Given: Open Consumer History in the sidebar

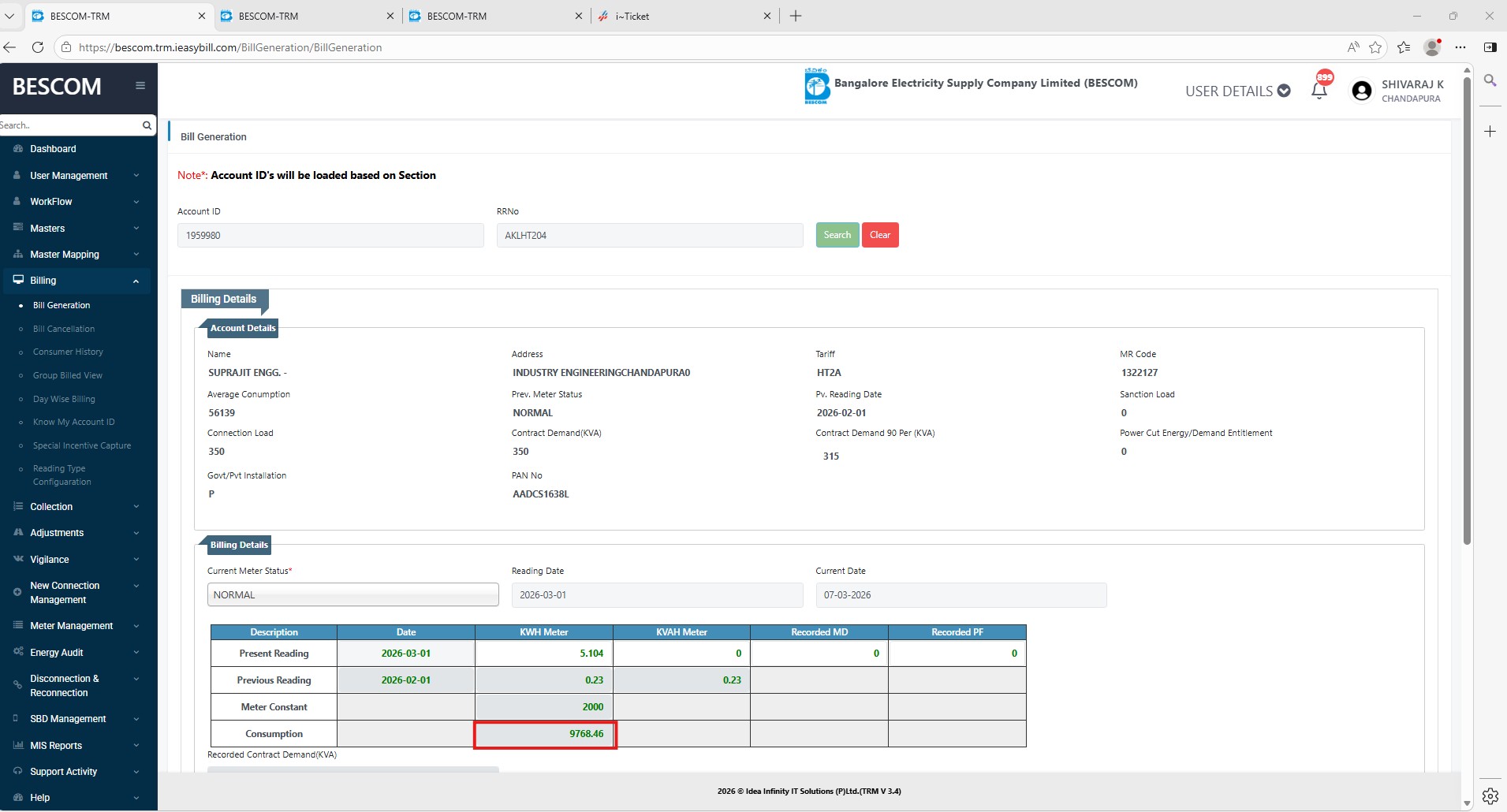Looking at the screenshot, I should (68, 352).
